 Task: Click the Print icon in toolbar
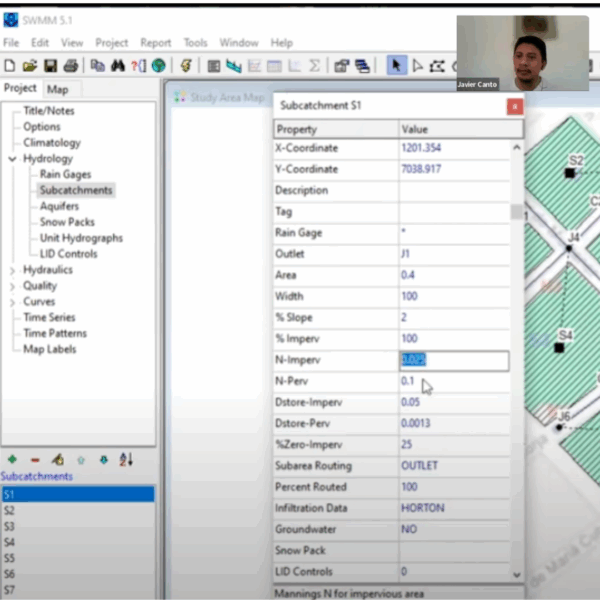(x=69, y=66)
